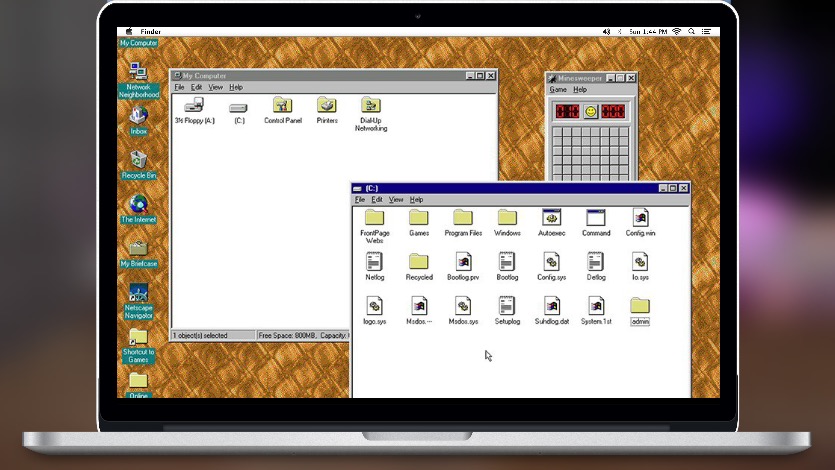Select the Recycled folder
Screen dimensions: 835x470
pyautogui.click(x=419, y=267)
